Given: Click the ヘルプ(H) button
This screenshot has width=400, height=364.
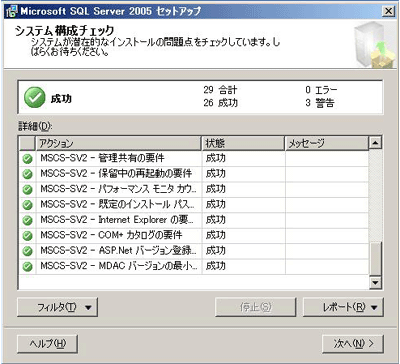Looking at the screenshot, I should [47, 344].
